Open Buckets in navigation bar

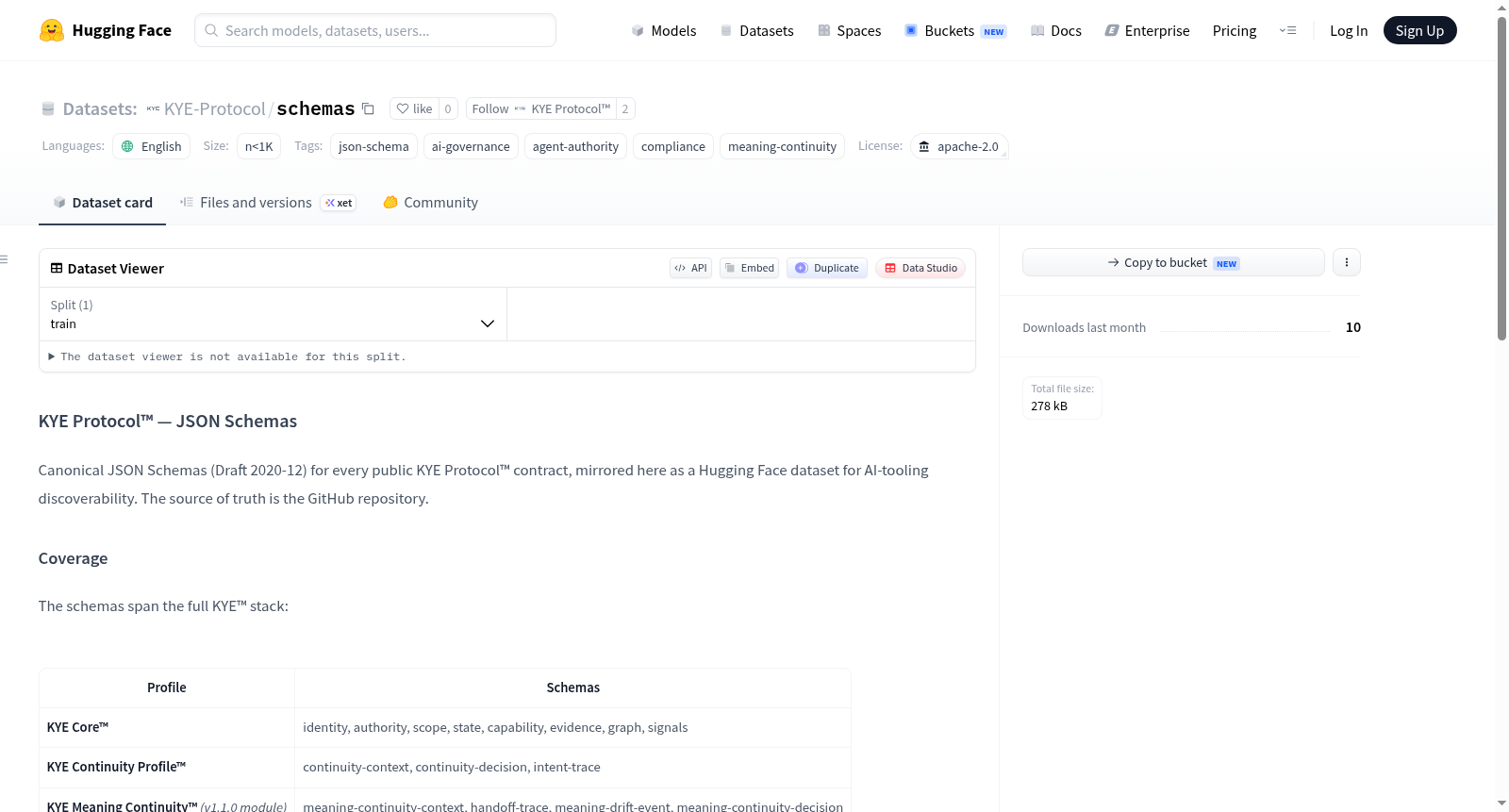click(955, 30)
